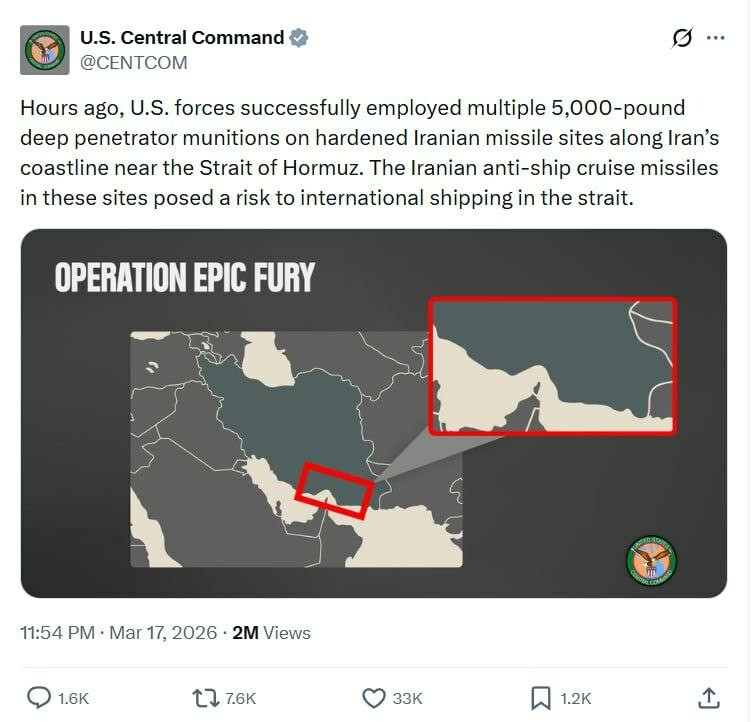The image size is (752, 722).
Task: Open the Operation Epic Fury image
Action: click(x=373, y=413)
